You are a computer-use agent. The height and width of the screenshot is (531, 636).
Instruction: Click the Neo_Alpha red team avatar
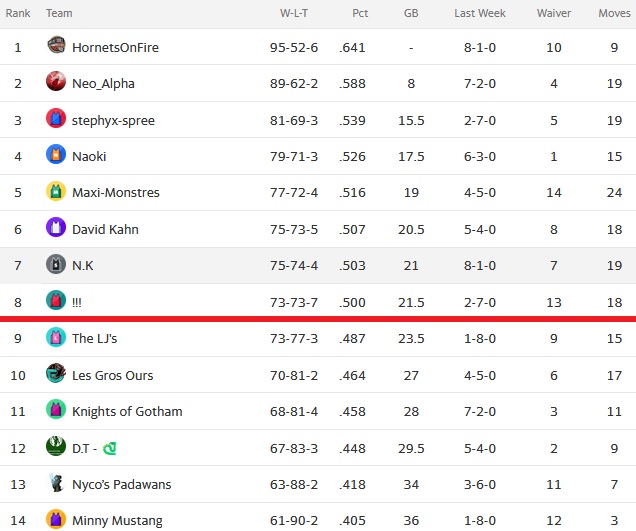coord(56,81)
